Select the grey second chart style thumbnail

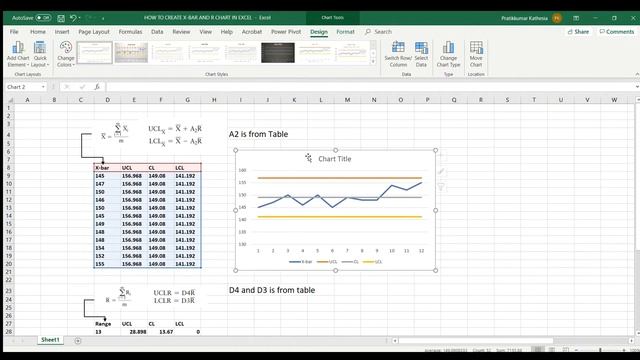pos(131,52)
